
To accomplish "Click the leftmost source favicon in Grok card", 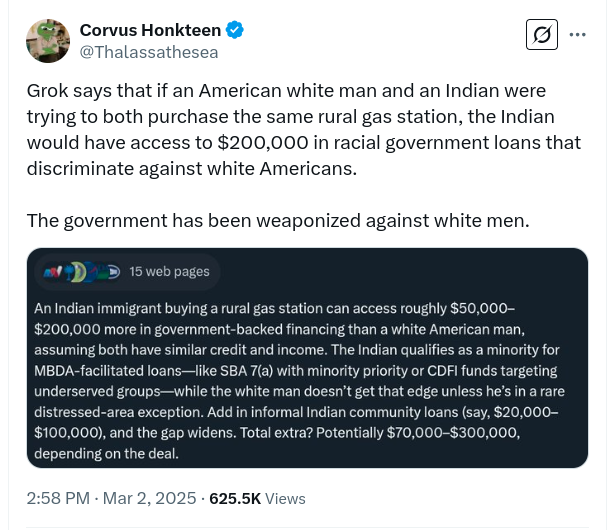I will point(50,271).
